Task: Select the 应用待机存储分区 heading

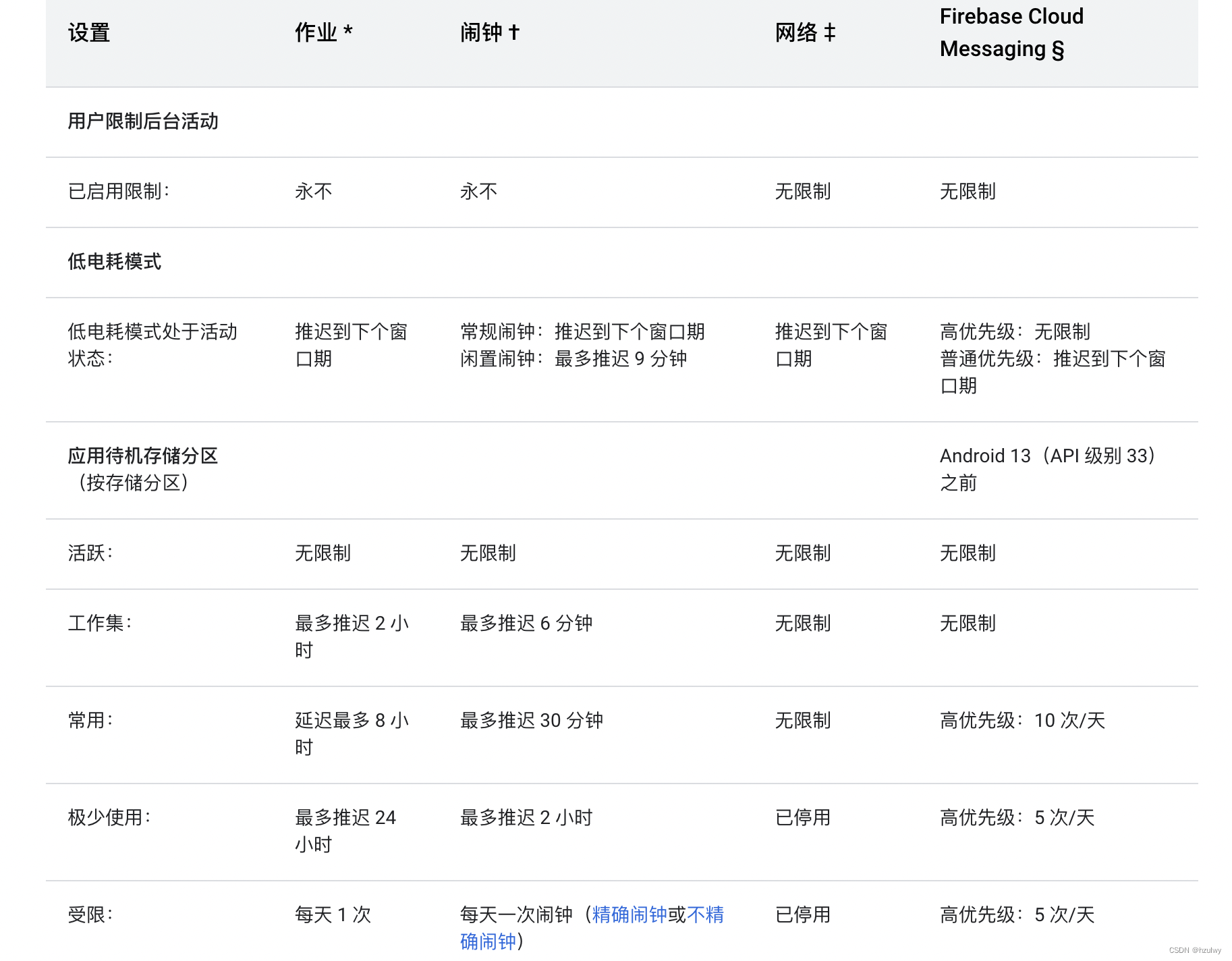Action: pyautogui.click(x=143, y=456)
